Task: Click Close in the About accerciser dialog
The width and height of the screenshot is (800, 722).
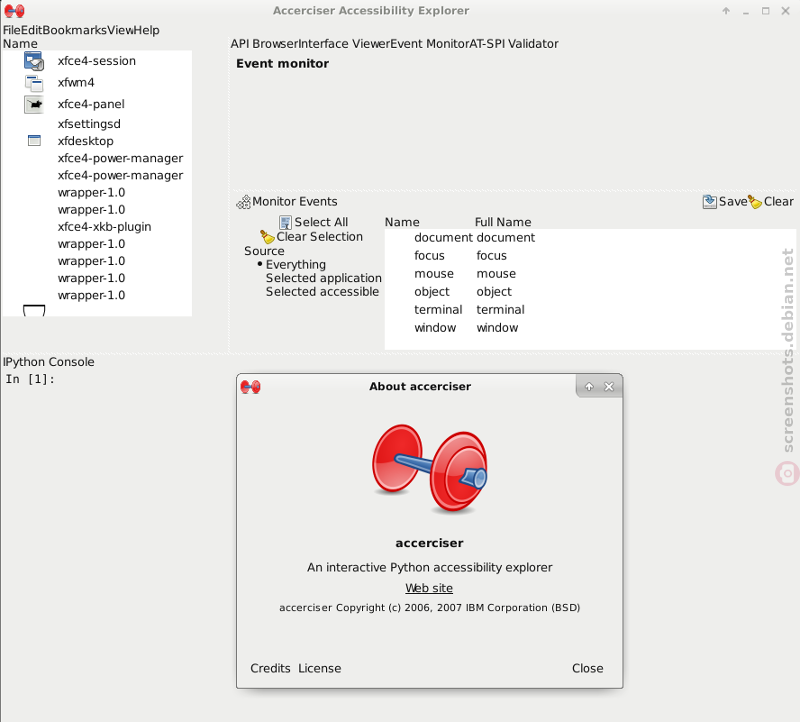Action: pos(587,668)
